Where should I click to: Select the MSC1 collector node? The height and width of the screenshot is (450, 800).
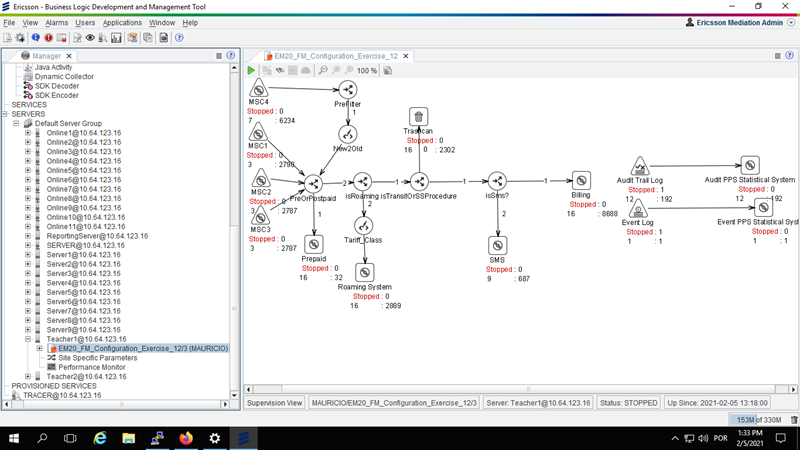point(258,133)
